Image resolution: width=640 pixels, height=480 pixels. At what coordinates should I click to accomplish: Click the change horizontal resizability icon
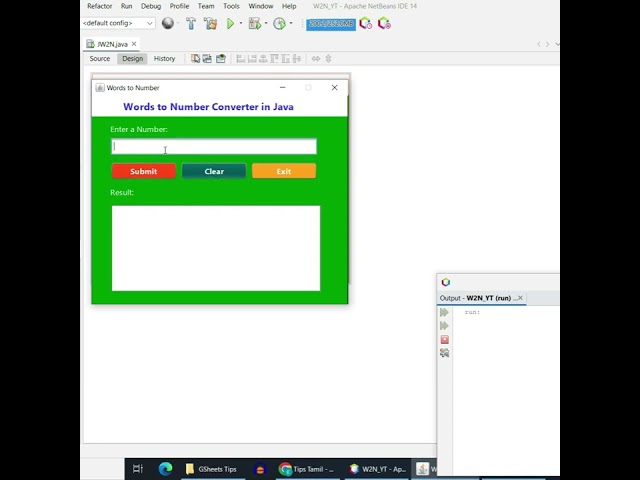click(316, 58)
